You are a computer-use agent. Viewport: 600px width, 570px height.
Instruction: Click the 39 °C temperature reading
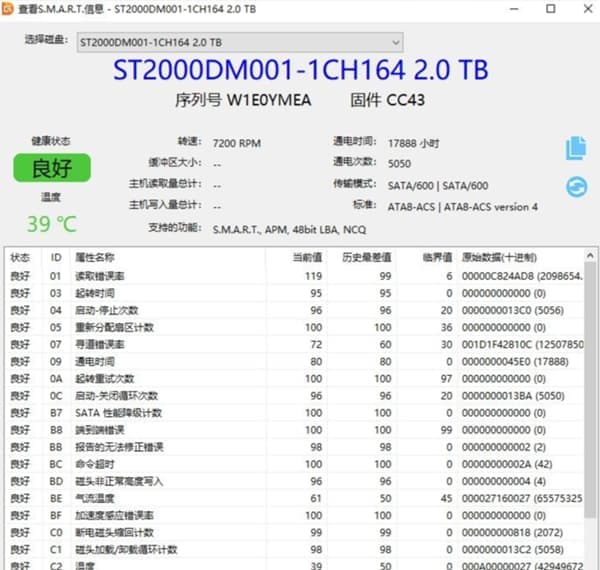(x=51, y=224)
